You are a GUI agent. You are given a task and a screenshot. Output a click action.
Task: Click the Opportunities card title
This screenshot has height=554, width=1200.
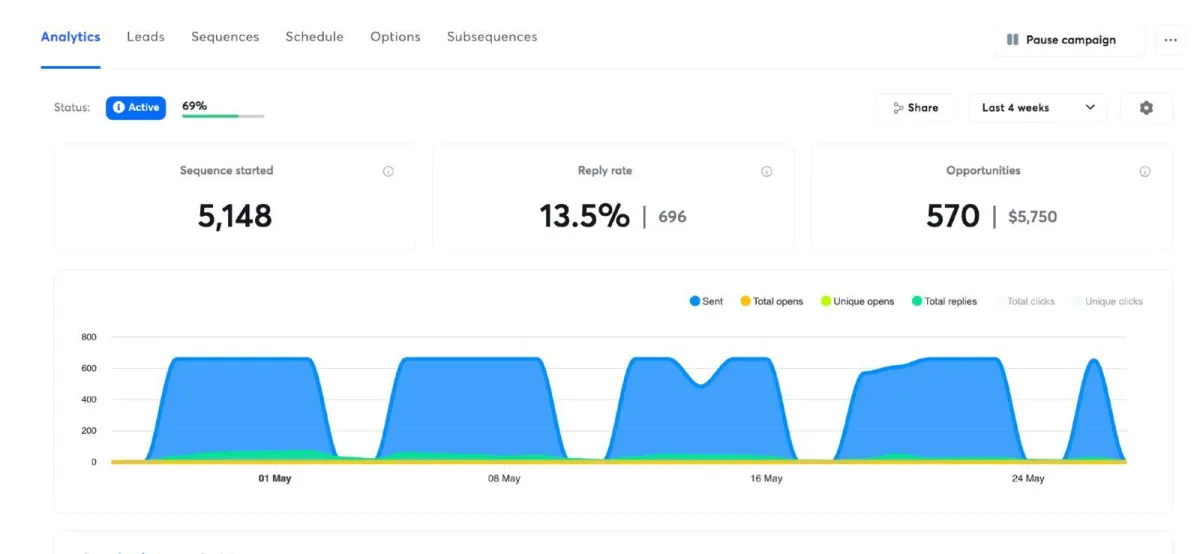983,171
